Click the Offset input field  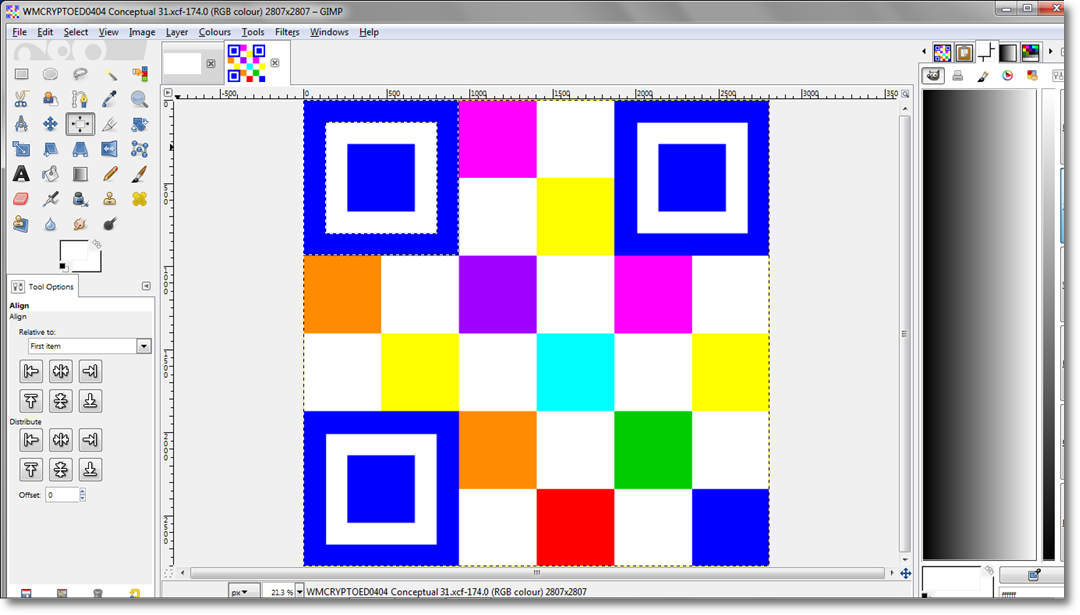click(x=62, y=494)
